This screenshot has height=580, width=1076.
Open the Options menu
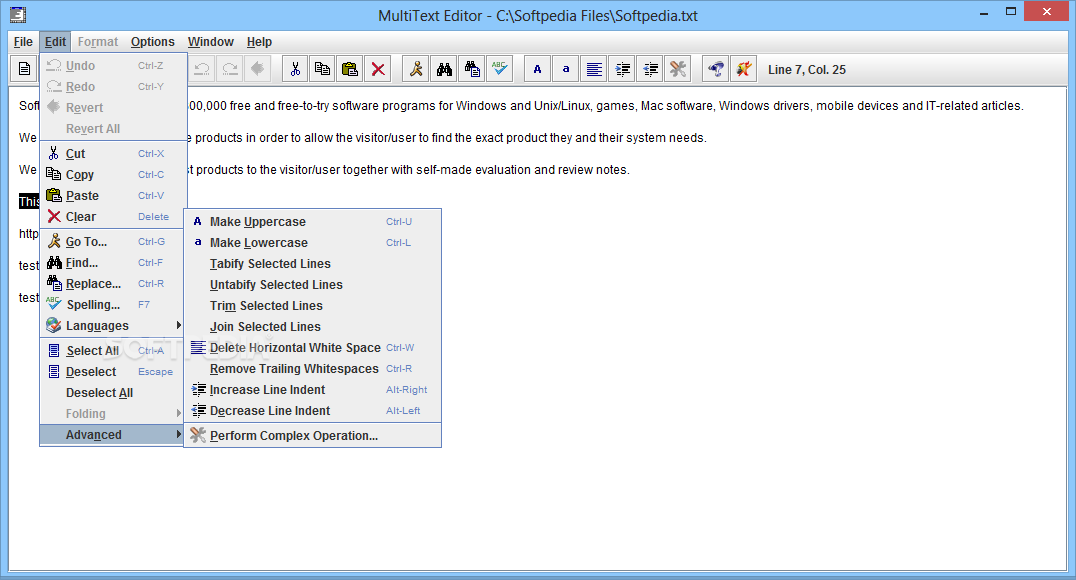click(x=152, y=42)
